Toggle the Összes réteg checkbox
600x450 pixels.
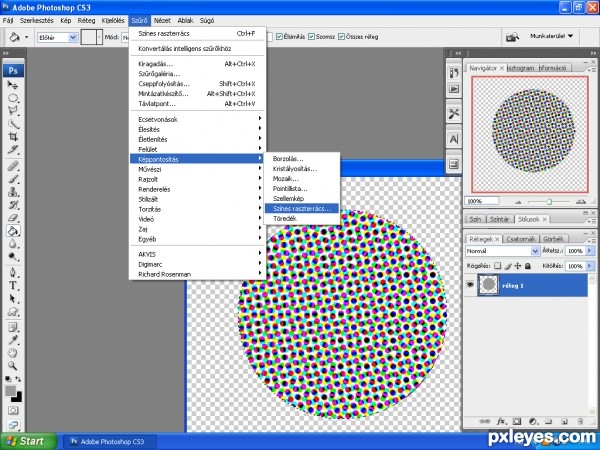pyautogui.click(x=341, y=37)
